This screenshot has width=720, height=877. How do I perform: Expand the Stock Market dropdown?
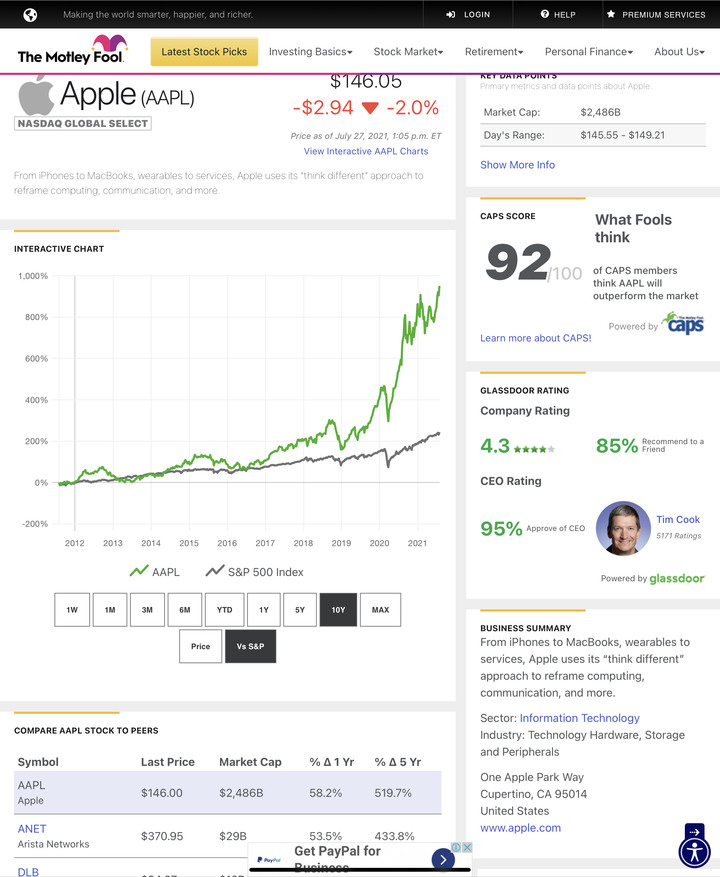pos(408,52)
